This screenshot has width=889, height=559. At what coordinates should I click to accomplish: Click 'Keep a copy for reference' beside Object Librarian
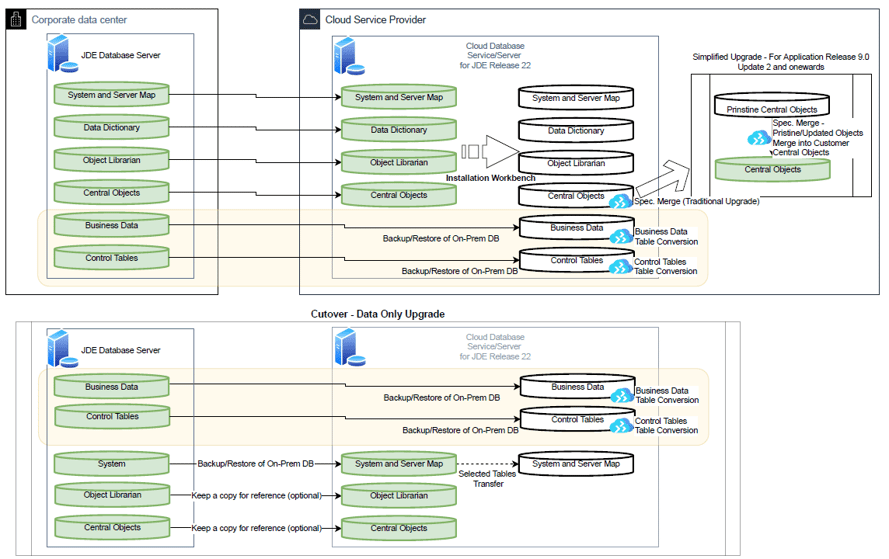point(256,496)
